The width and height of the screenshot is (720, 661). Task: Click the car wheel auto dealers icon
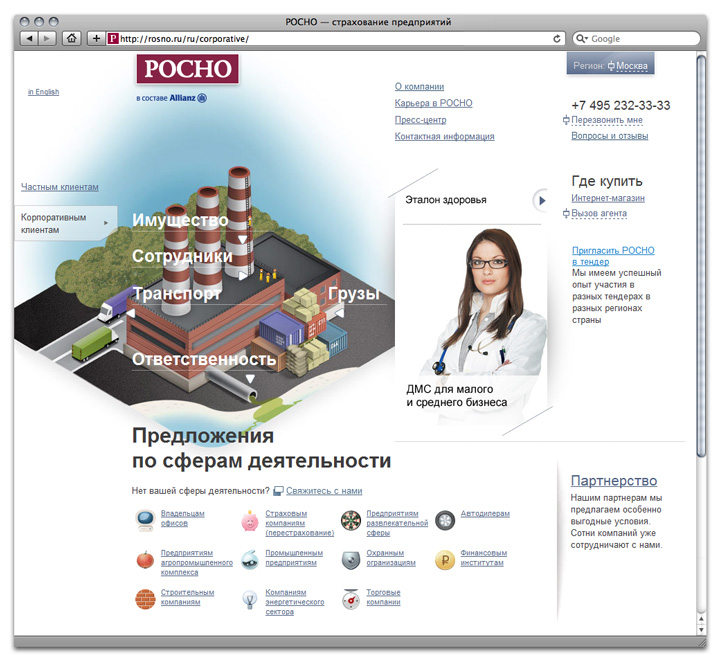(444, 519)
